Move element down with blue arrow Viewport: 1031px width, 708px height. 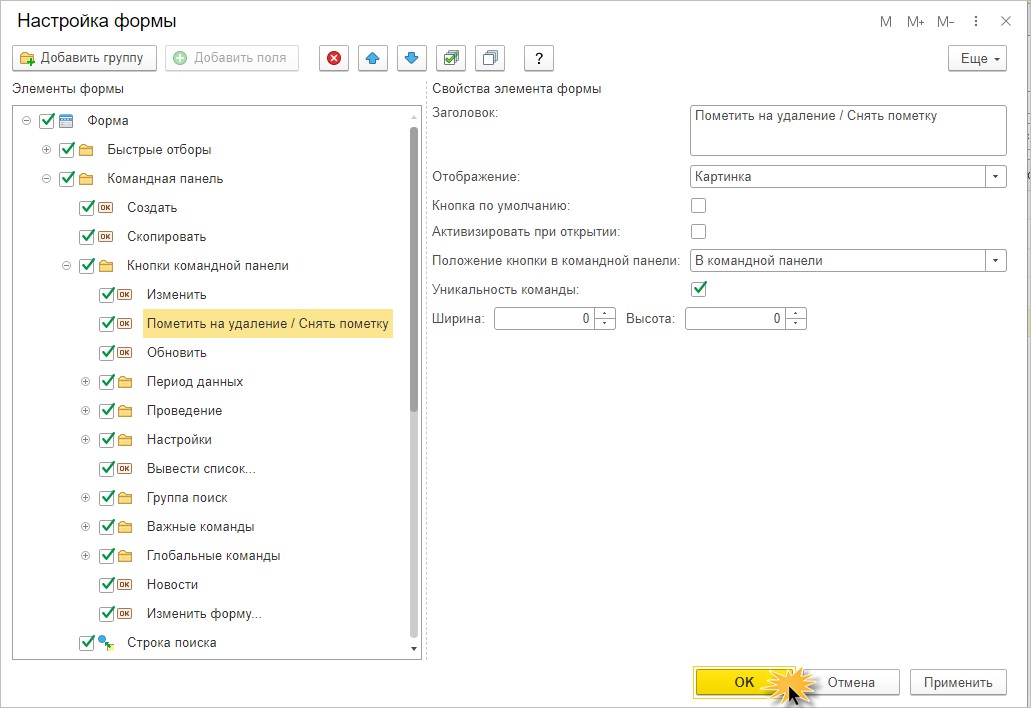(x=410, y=58)
